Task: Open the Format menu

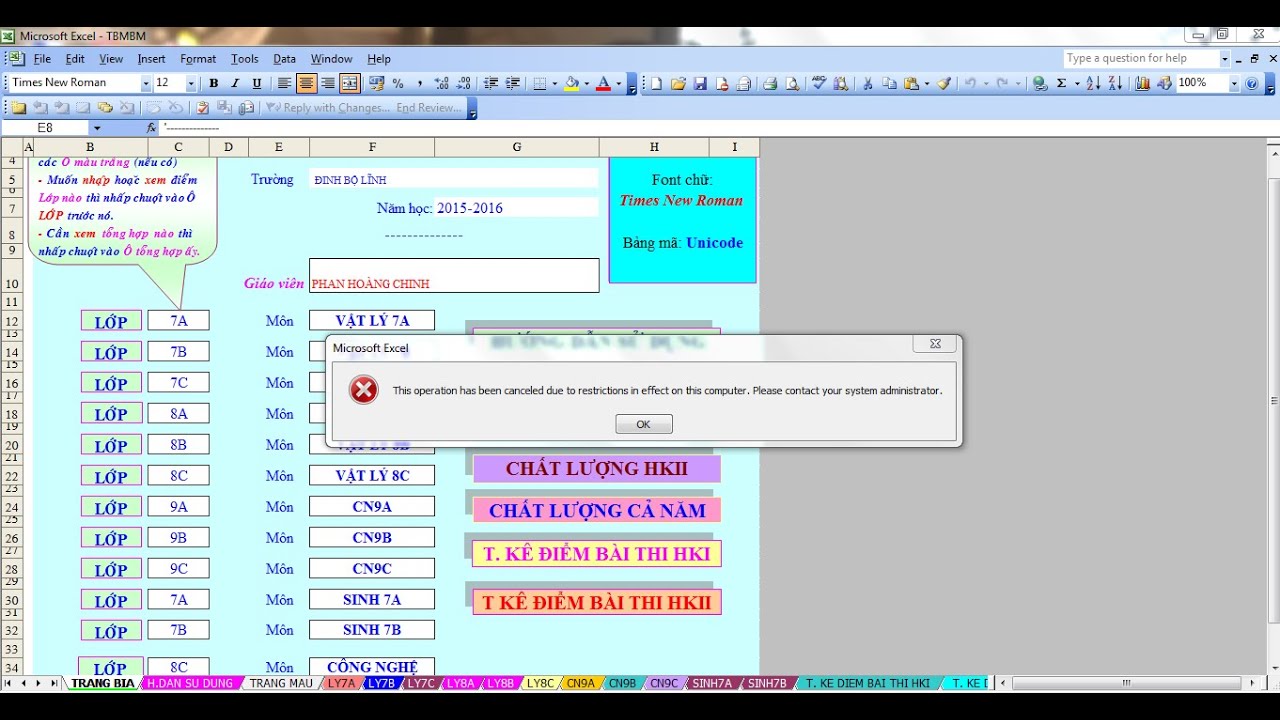Action: [x=198, y=59]
